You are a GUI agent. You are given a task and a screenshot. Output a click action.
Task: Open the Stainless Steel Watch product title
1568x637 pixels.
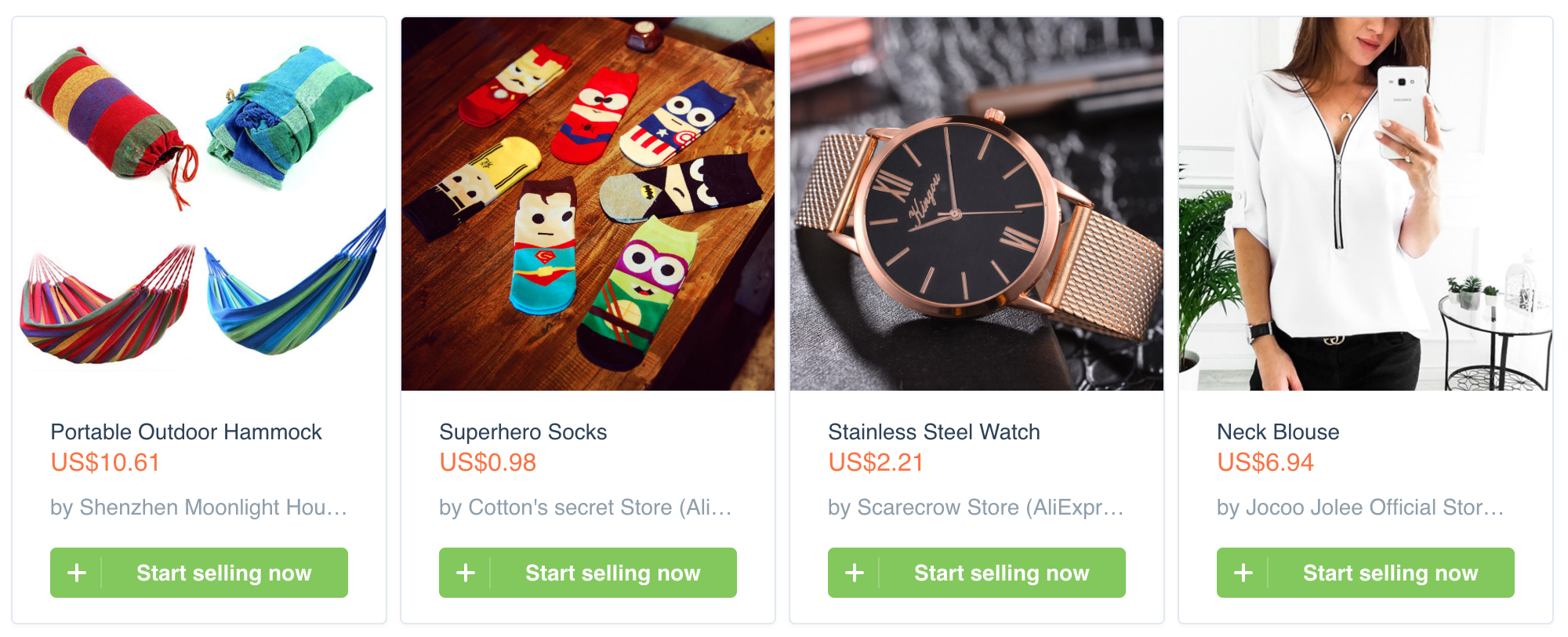coord(934,431)
